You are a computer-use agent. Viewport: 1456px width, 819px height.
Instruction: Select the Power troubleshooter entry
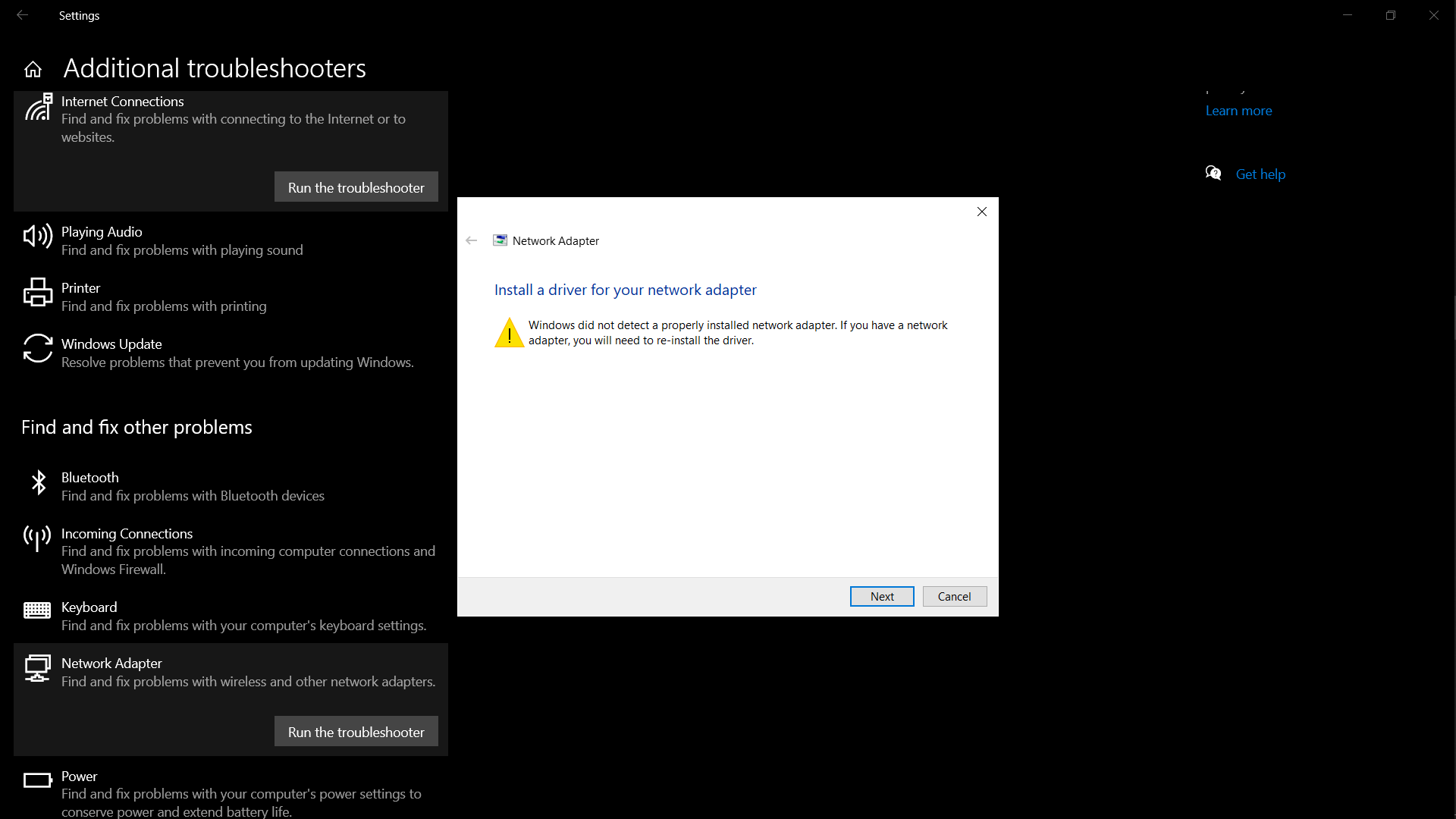pos(231,789)
